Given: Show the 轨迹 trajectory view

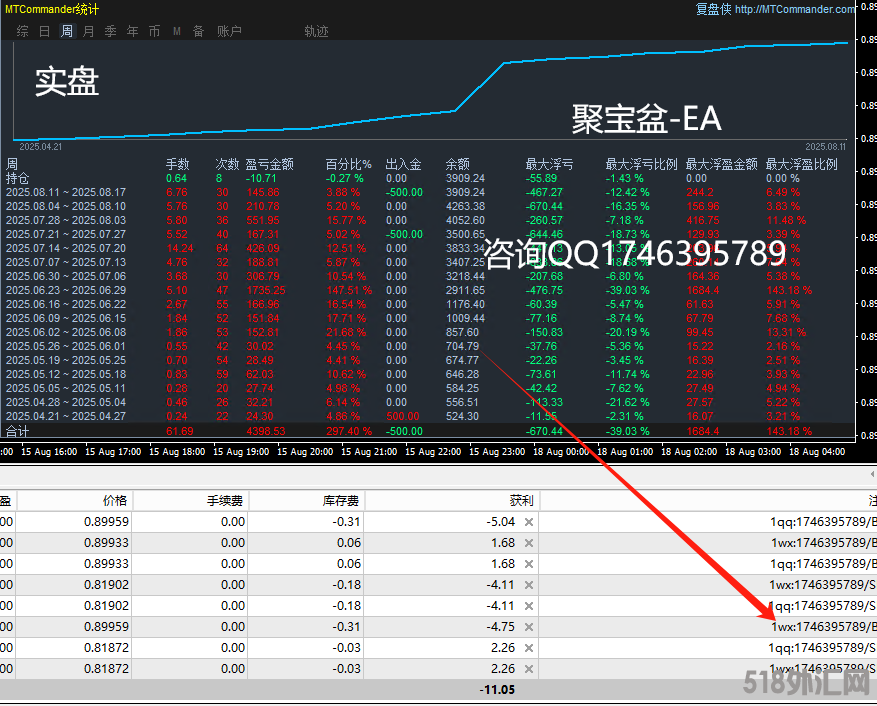Looking at the screenshot, I should click(316, 31).
